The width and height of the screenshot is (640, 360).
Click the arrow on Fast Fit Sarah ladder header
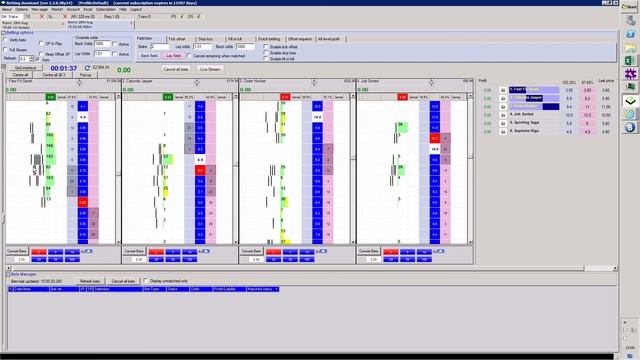[79, 82]
